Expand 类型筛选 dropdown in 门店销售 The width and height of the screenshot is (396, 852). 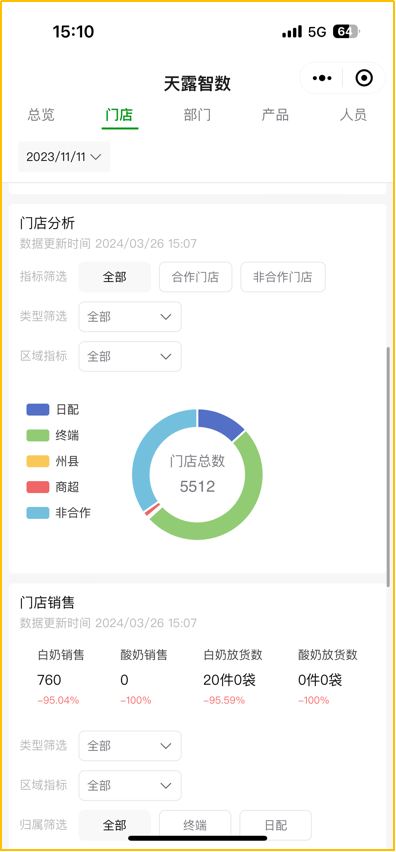(x=130, y=746)
